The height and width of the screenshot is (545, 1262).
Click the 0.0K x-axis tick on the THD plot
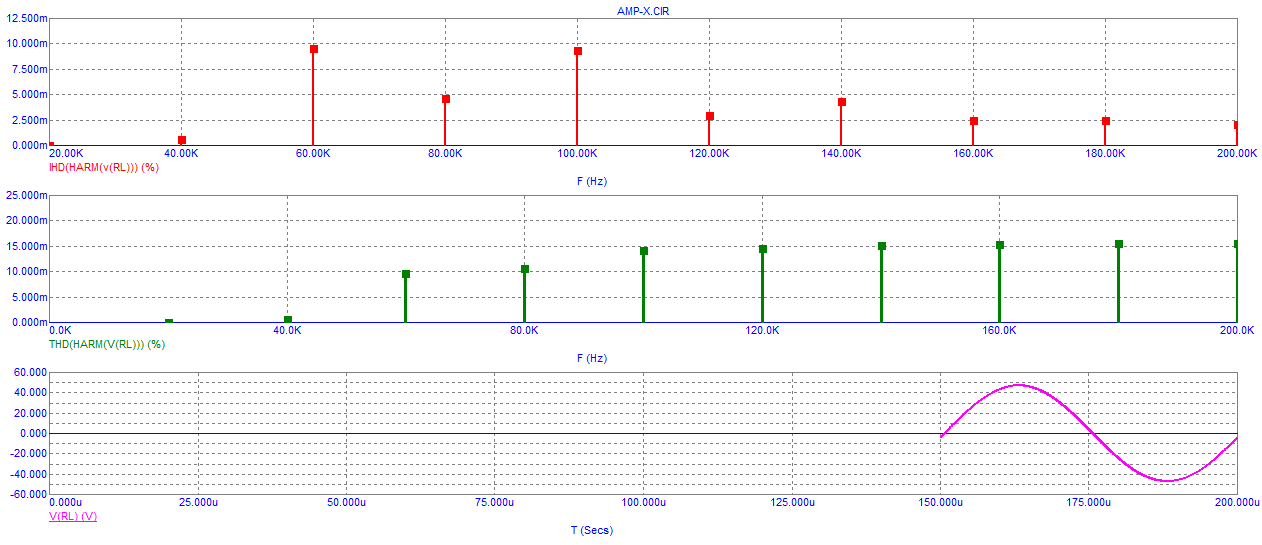(x=60, y=330)
